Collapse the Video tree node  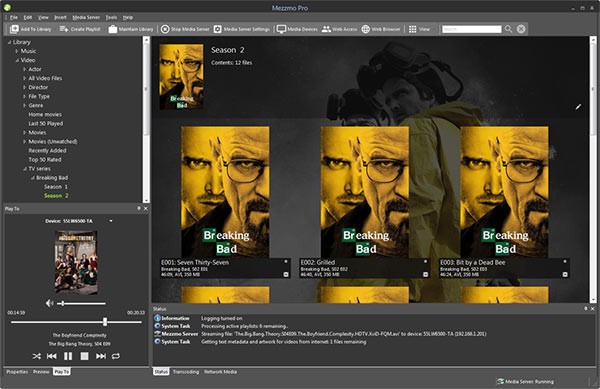click(x=17, y=60)
